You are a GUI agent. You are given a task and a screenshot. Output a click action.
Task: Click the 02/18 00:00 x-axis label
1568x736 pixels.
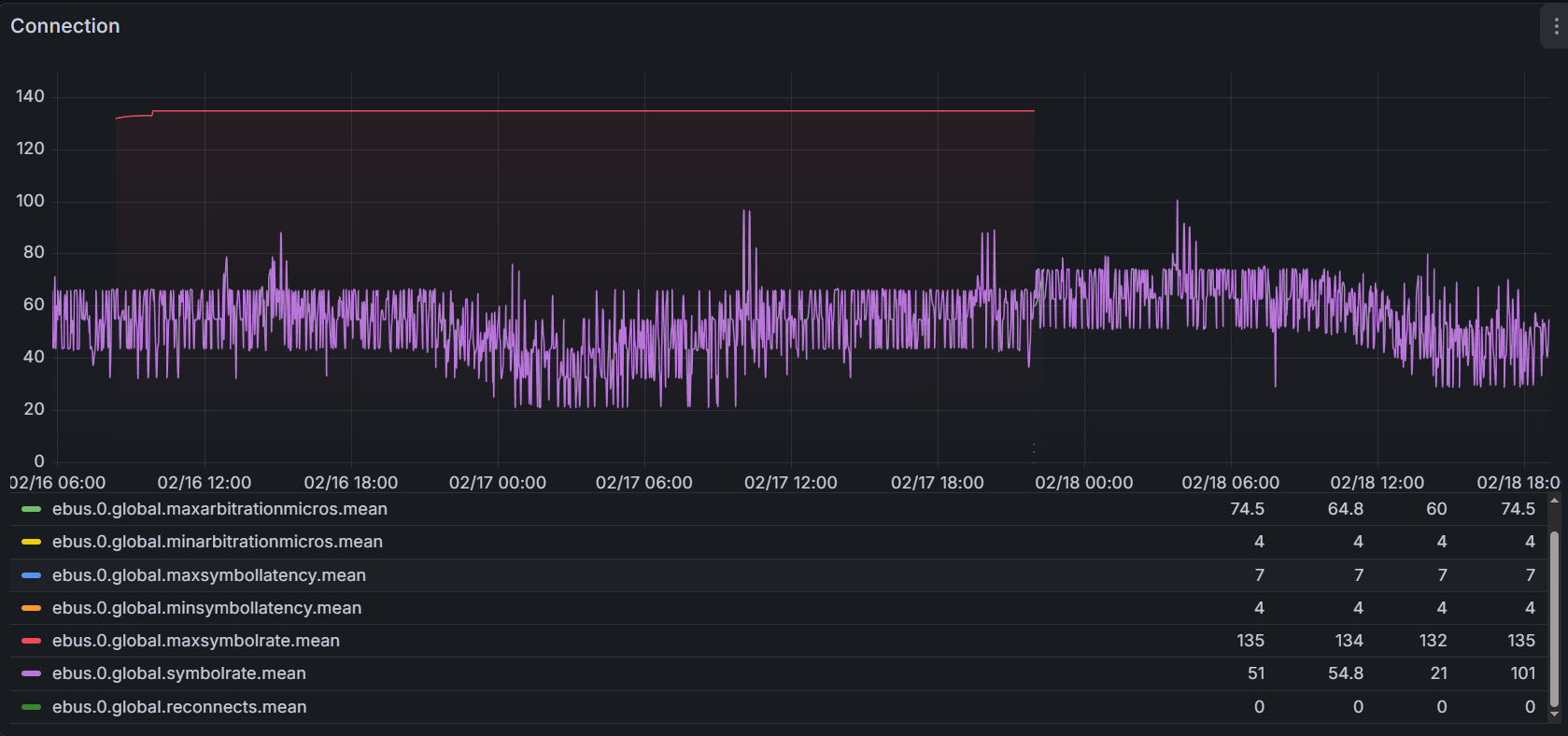[x=1084, y=483]
